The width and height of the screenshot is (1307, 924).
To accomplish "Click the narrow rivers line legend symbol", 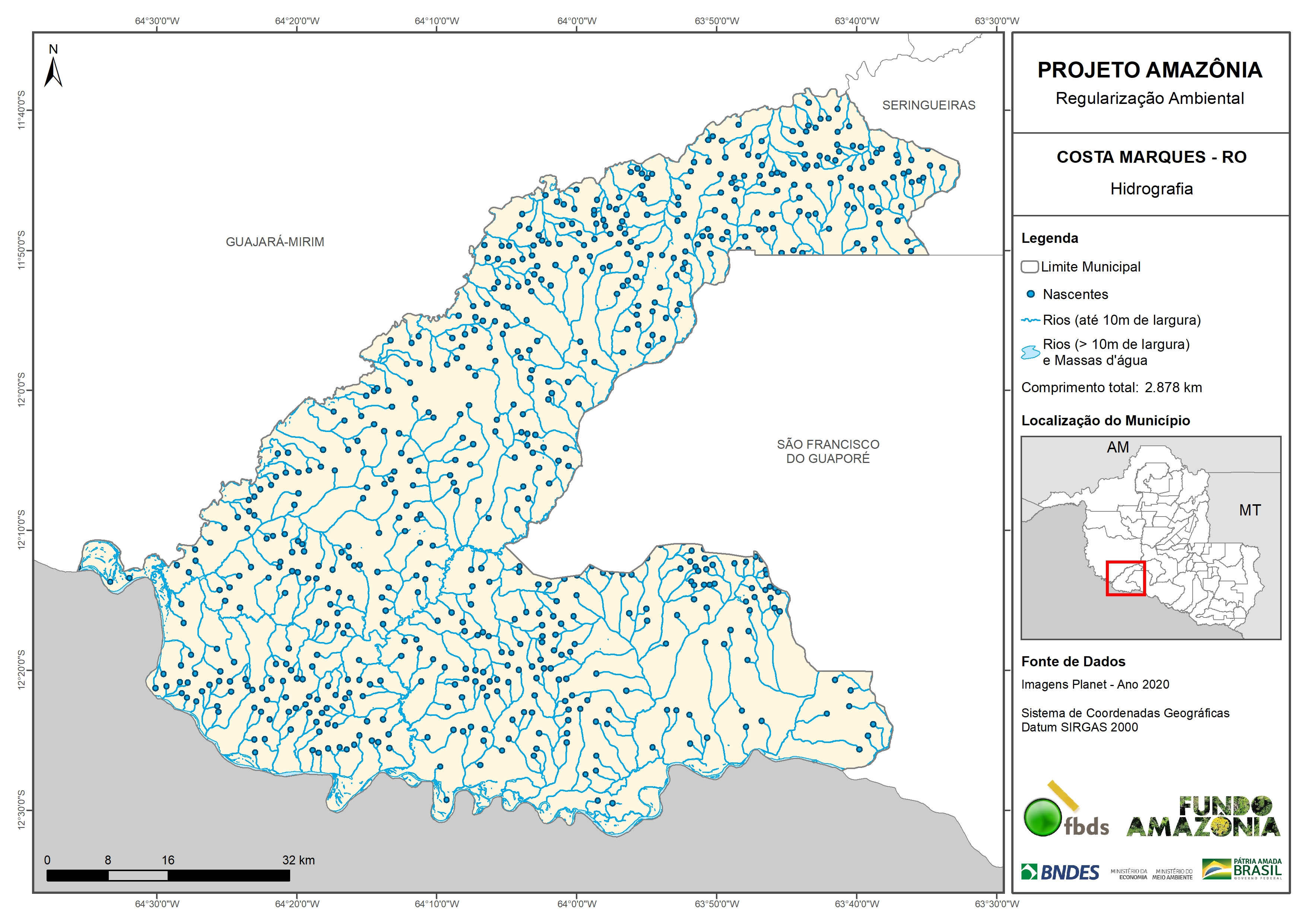I will coord(1030,321).
